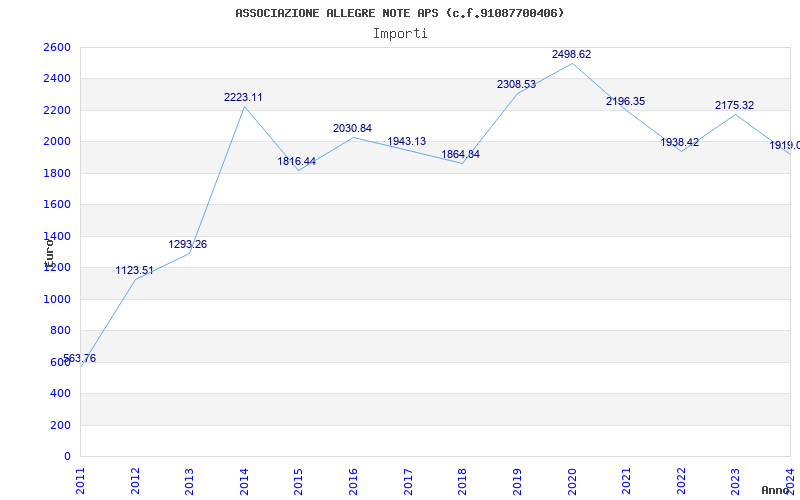
Task: Click the x-axis year 2018
Action: [x=462, y=481]
